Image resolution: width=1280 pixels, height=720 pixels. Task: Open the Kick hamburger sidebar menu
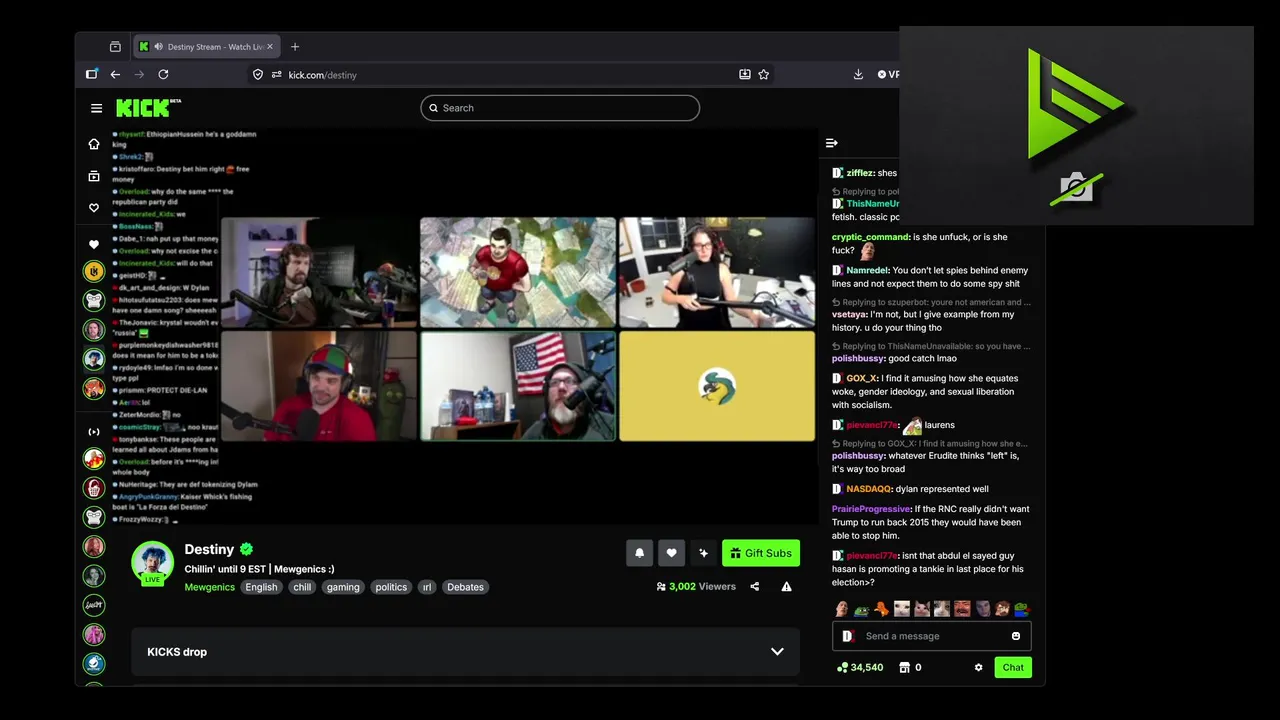pos(96,108)
